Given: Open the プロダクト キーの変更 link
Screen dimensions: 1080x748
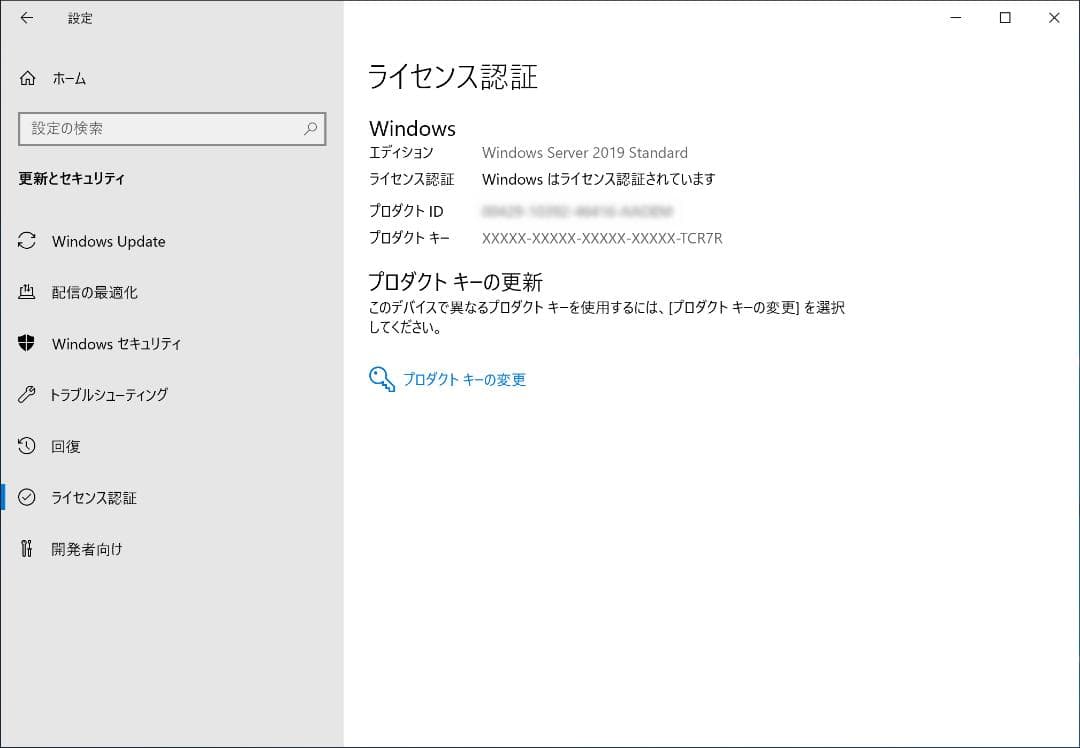Looking at the screenshot, I should coord(465,379).
